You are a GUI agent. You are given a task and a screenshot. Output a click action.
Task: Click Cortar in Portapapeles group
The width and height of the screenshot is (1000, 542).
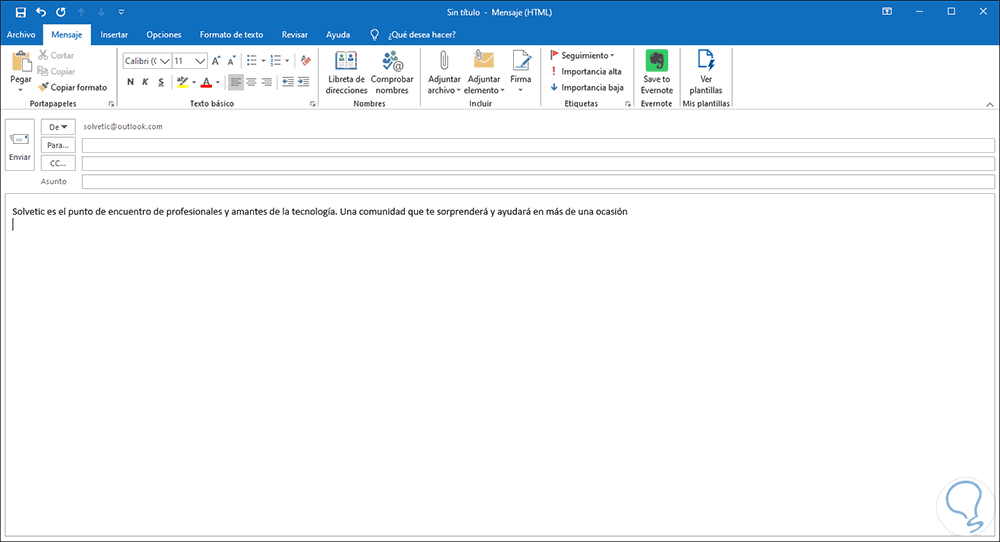coord(55,55)
